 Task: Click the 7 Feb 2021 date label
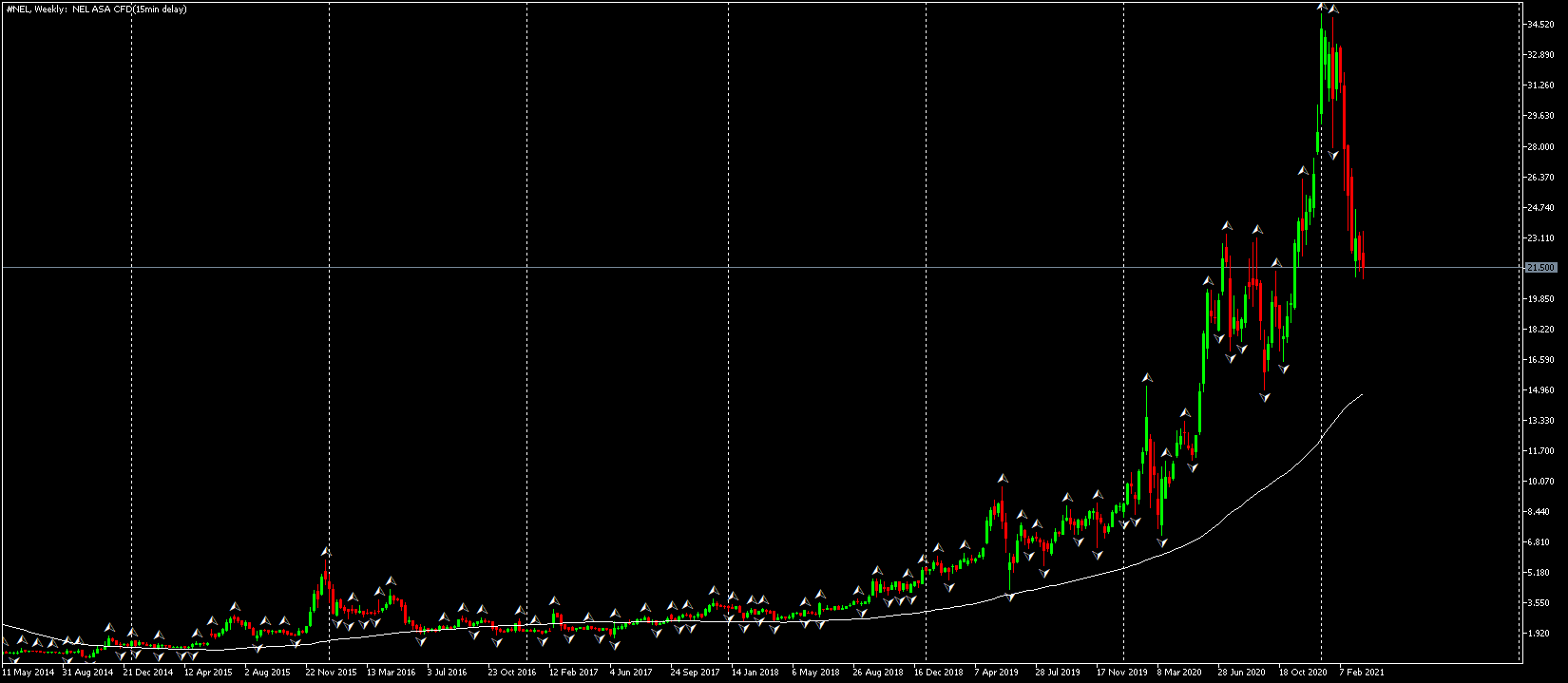1362,672
